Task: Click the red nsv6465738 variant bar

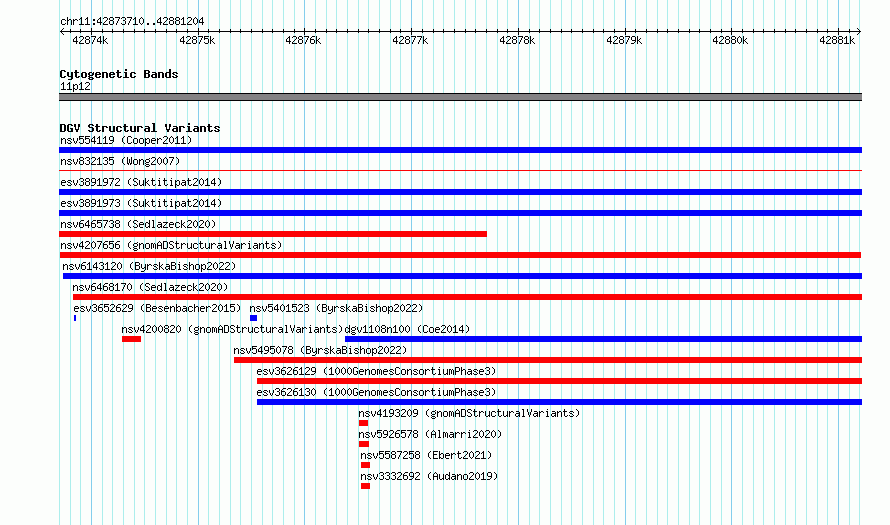Action: (x=273, y=234)
